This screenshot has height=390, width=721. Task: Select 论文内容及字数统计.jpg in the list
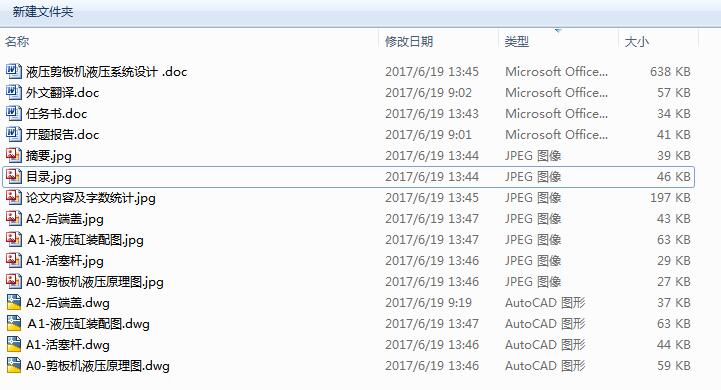pos(91,198)
